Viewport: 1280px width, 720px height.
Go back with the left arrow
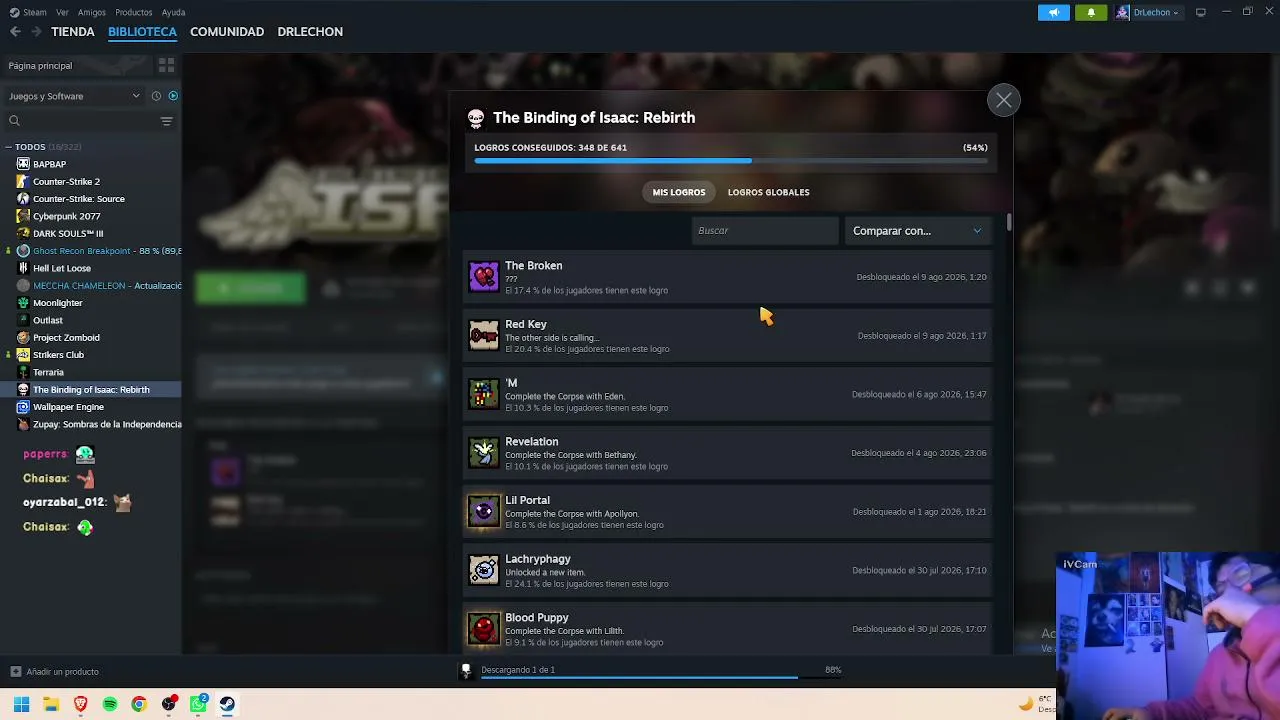pos(15,32)
